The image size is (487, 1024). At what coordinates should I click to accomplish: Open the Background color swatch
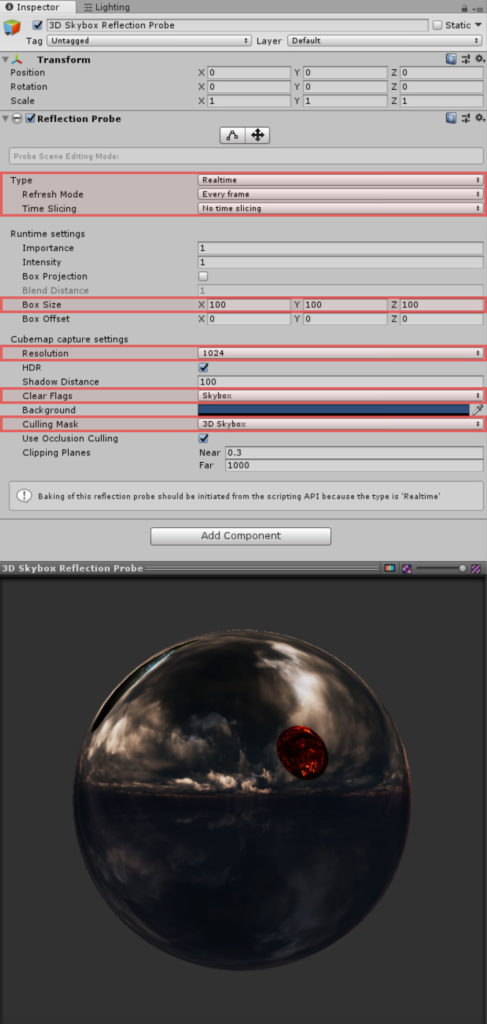(333, 410)
